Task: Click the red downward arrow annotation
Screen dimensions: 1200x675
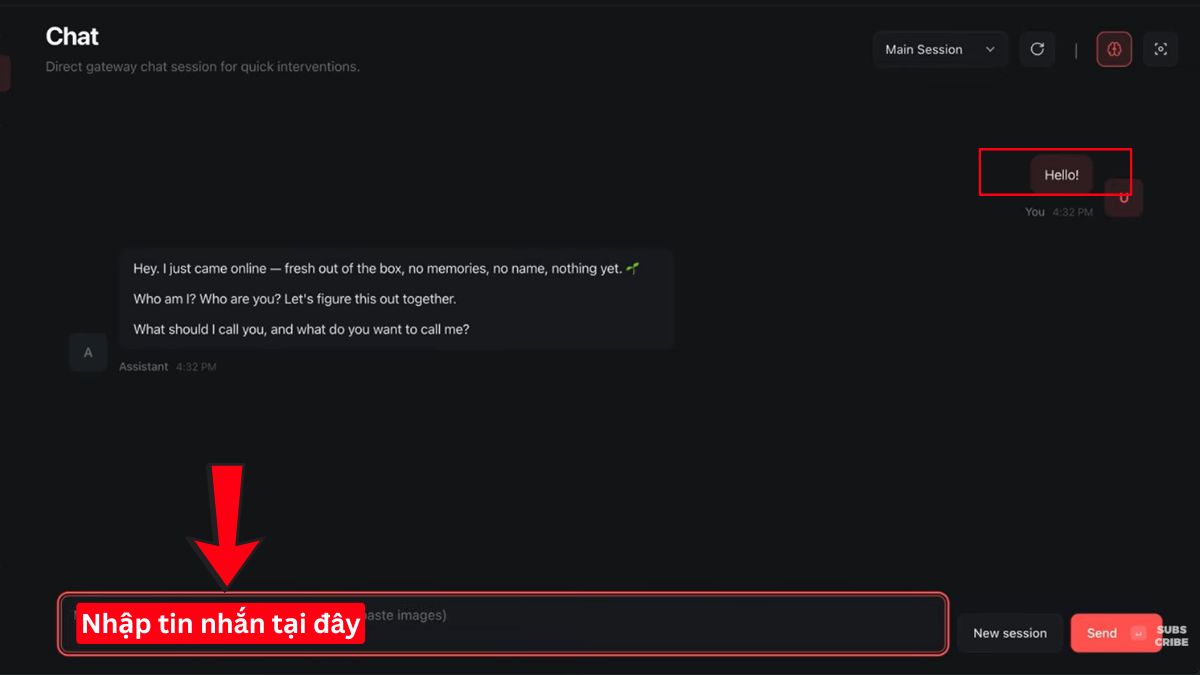Action: click(227, 523)
